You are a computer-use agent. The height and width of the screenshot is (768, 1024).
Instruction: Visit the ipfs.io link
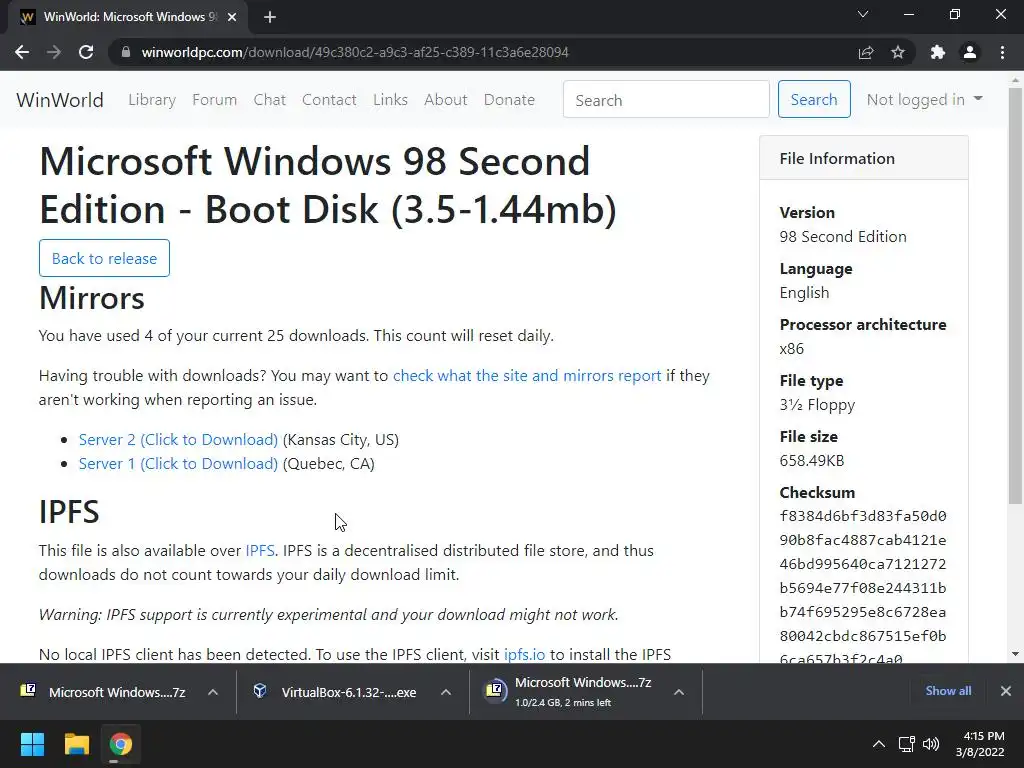[524, 654]
